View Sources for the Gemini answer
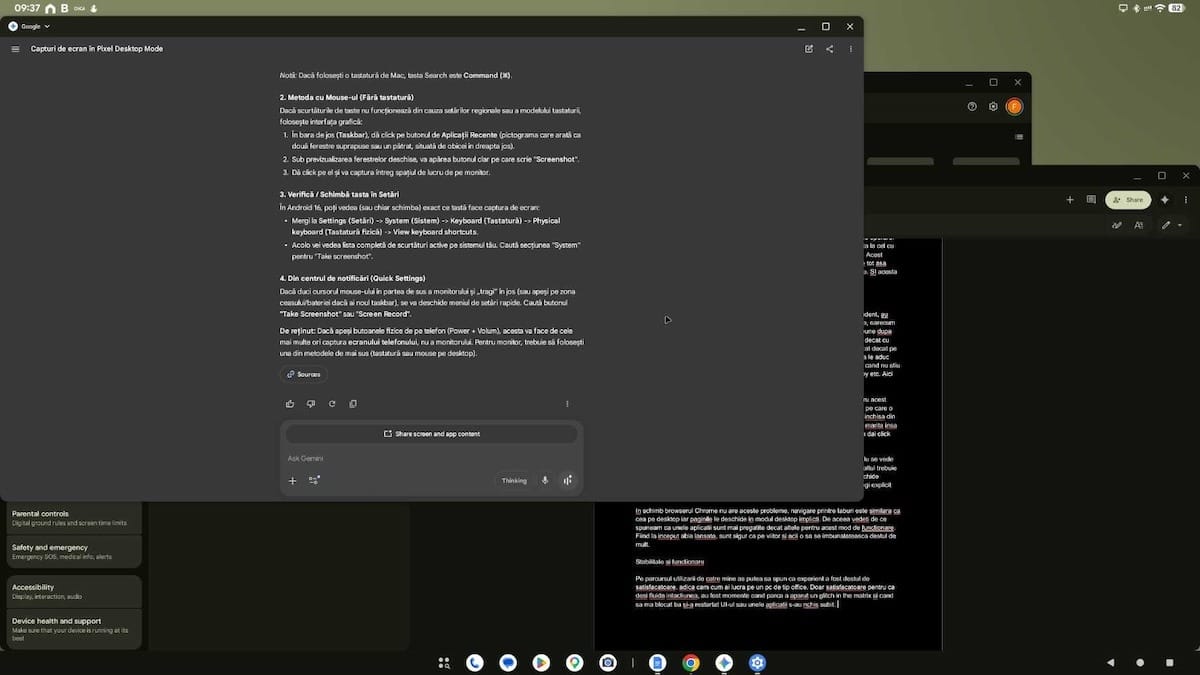 click(302, 373)
